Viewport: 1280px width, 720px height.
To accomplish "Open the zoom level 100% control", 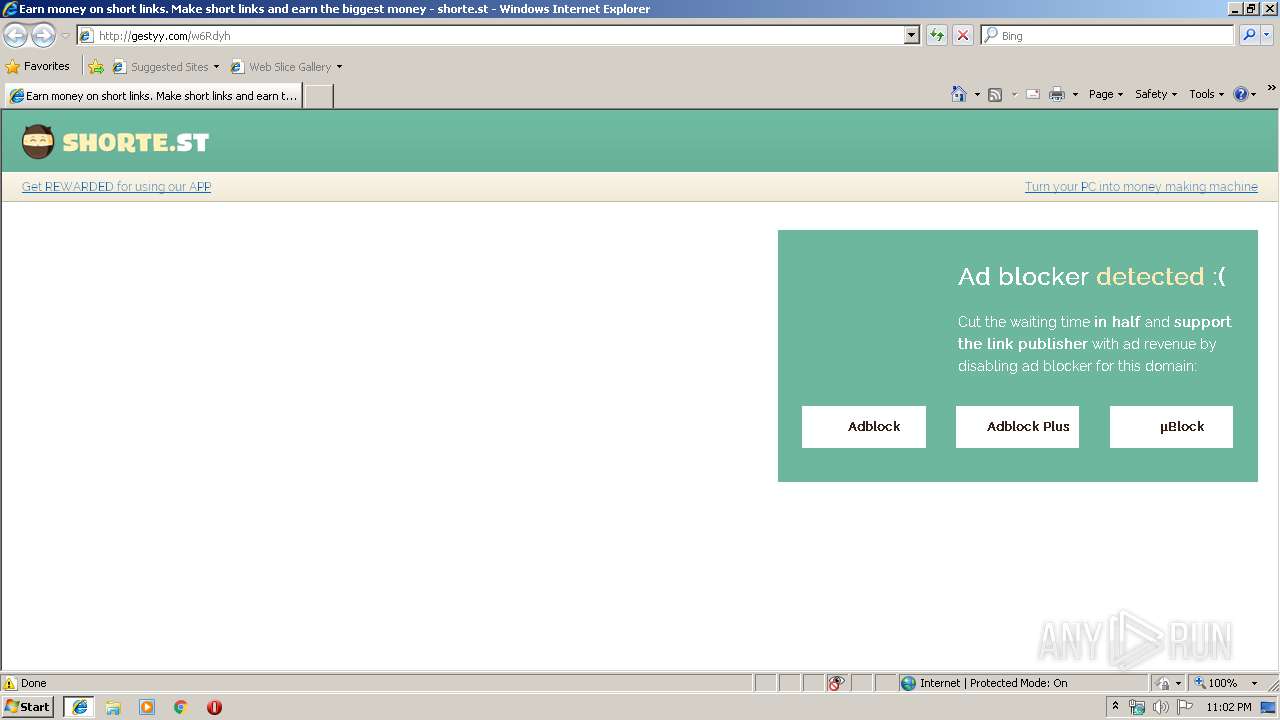I will [x=1215, y=683].
